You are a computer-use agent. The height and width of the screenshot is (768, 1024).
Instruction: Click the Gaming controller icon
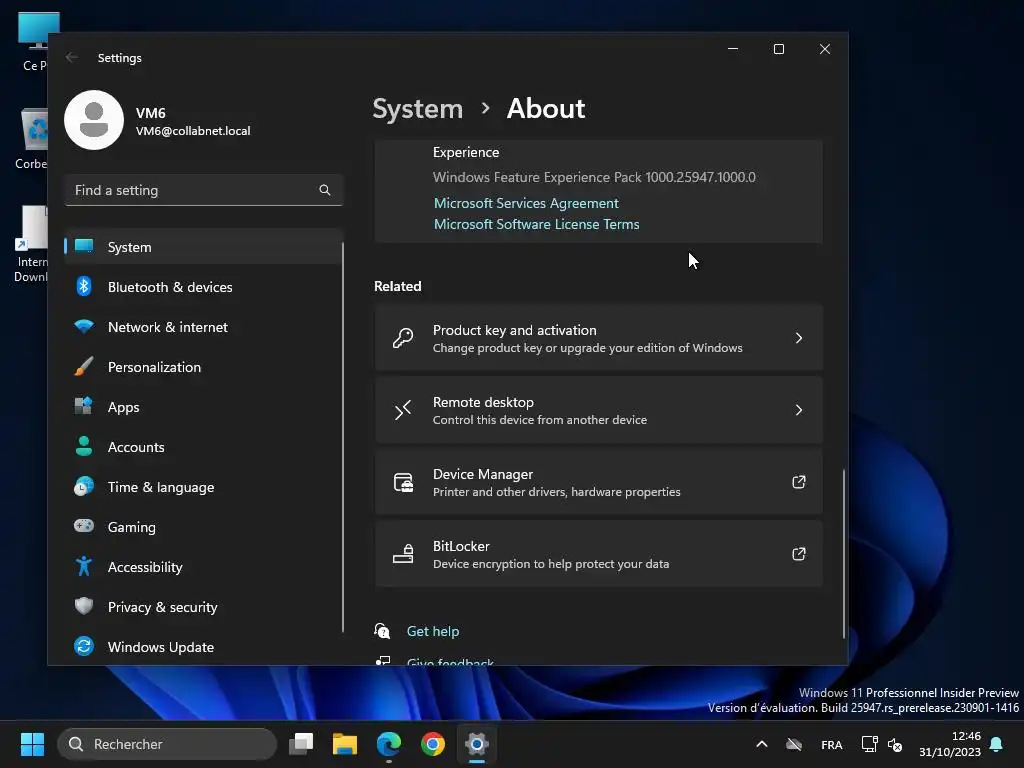(x=84, y=526)
